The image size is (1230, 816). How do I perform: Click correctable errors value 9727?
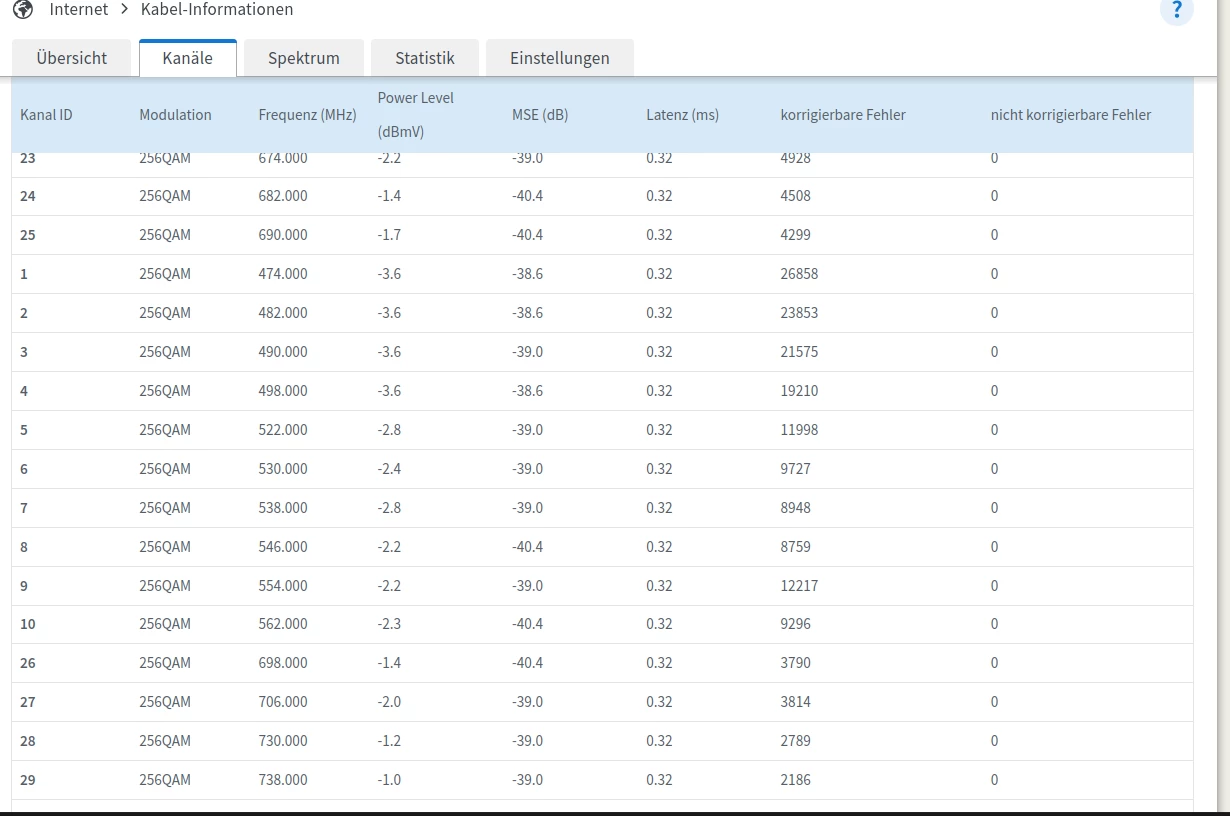pos(795,469)
